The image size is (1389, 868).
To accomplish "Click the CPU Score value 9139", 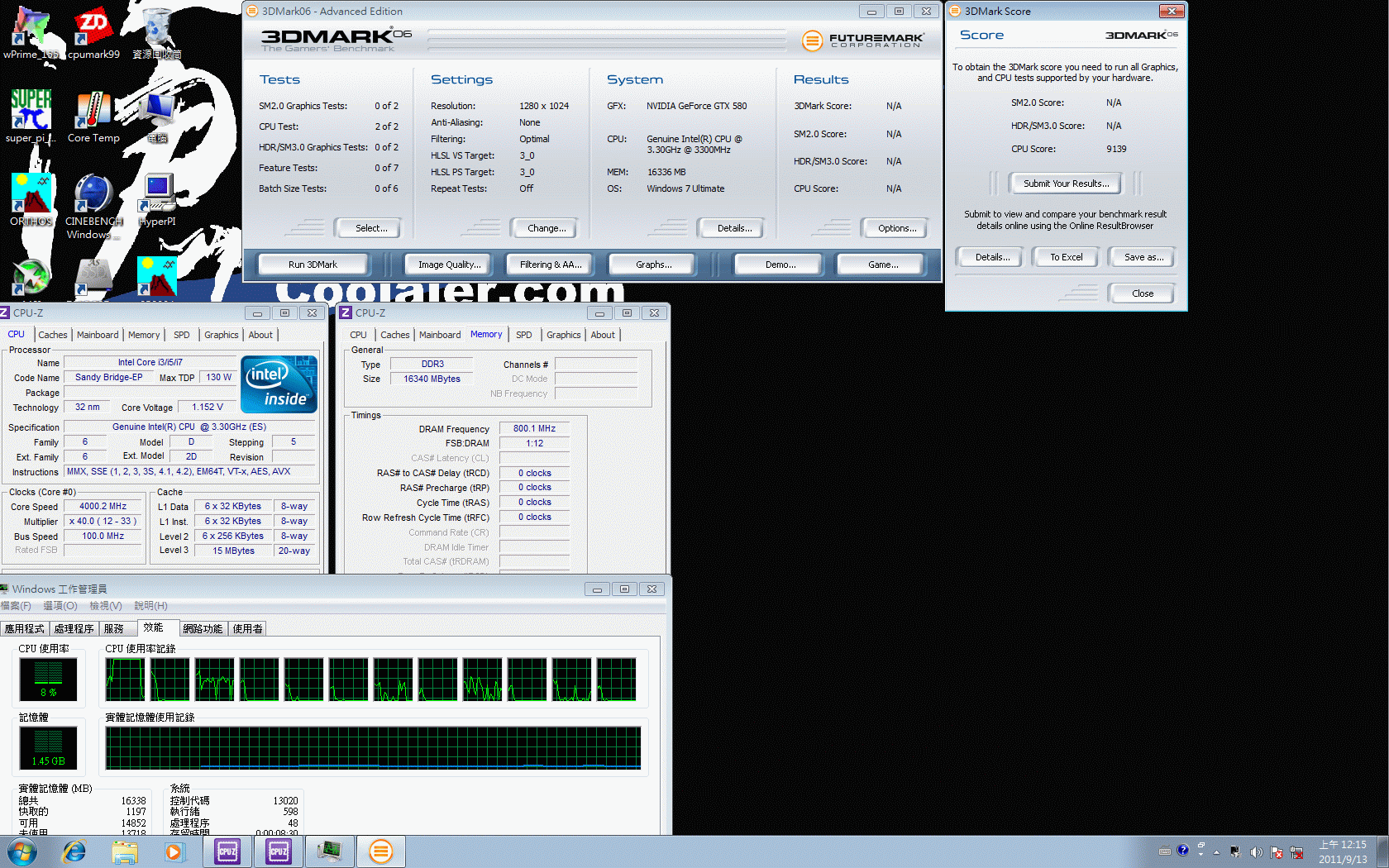I will pyautogui.click(x=1116, y=149).
